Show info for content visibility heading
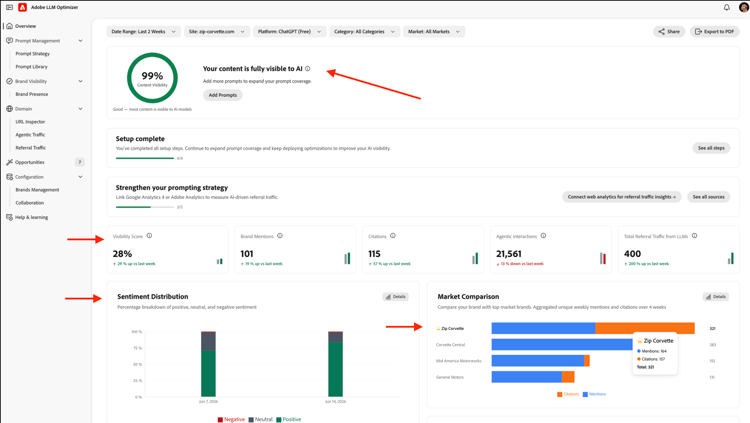 pos(308,69)
